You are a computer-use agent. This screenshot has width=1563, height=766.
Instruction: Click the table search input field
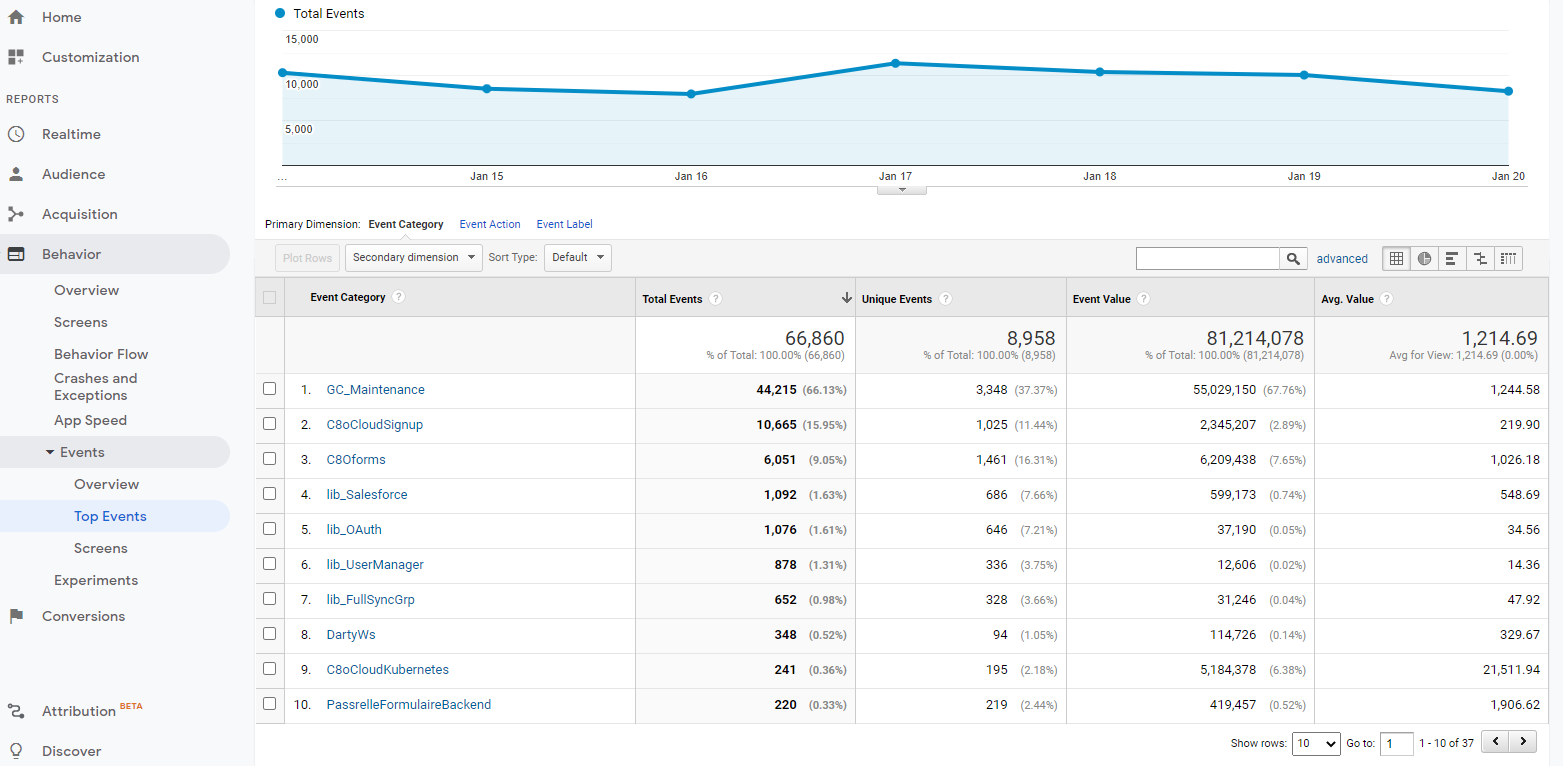tap(1208, 258)
